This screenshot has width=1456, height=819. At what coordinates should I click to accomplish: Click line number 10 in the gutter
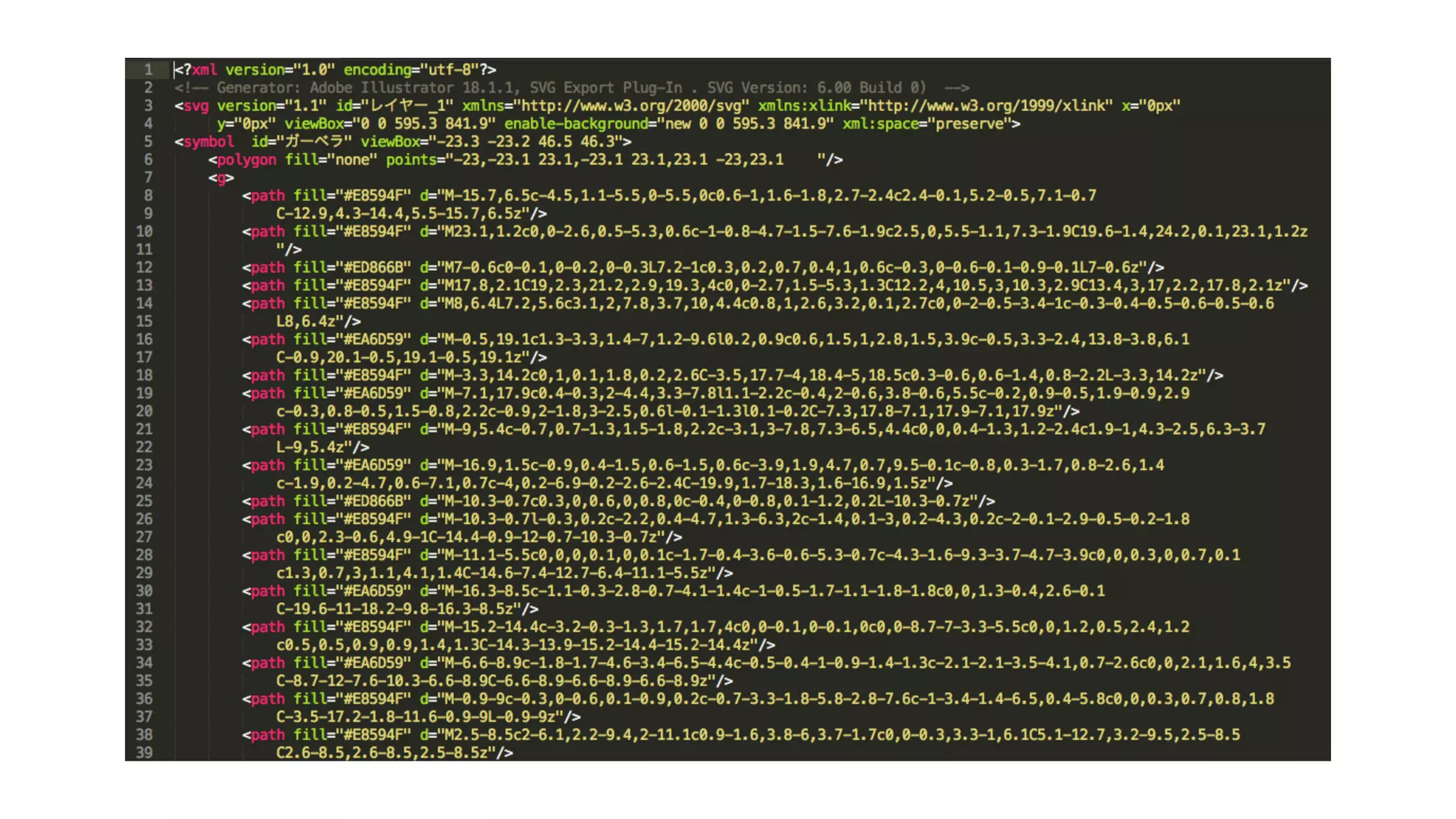(144, 232)
